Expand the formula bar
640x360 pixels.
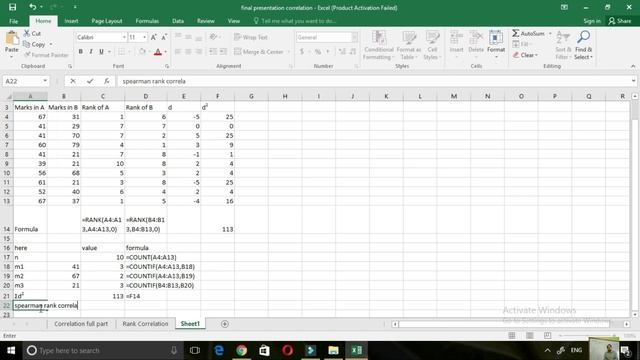633,81
